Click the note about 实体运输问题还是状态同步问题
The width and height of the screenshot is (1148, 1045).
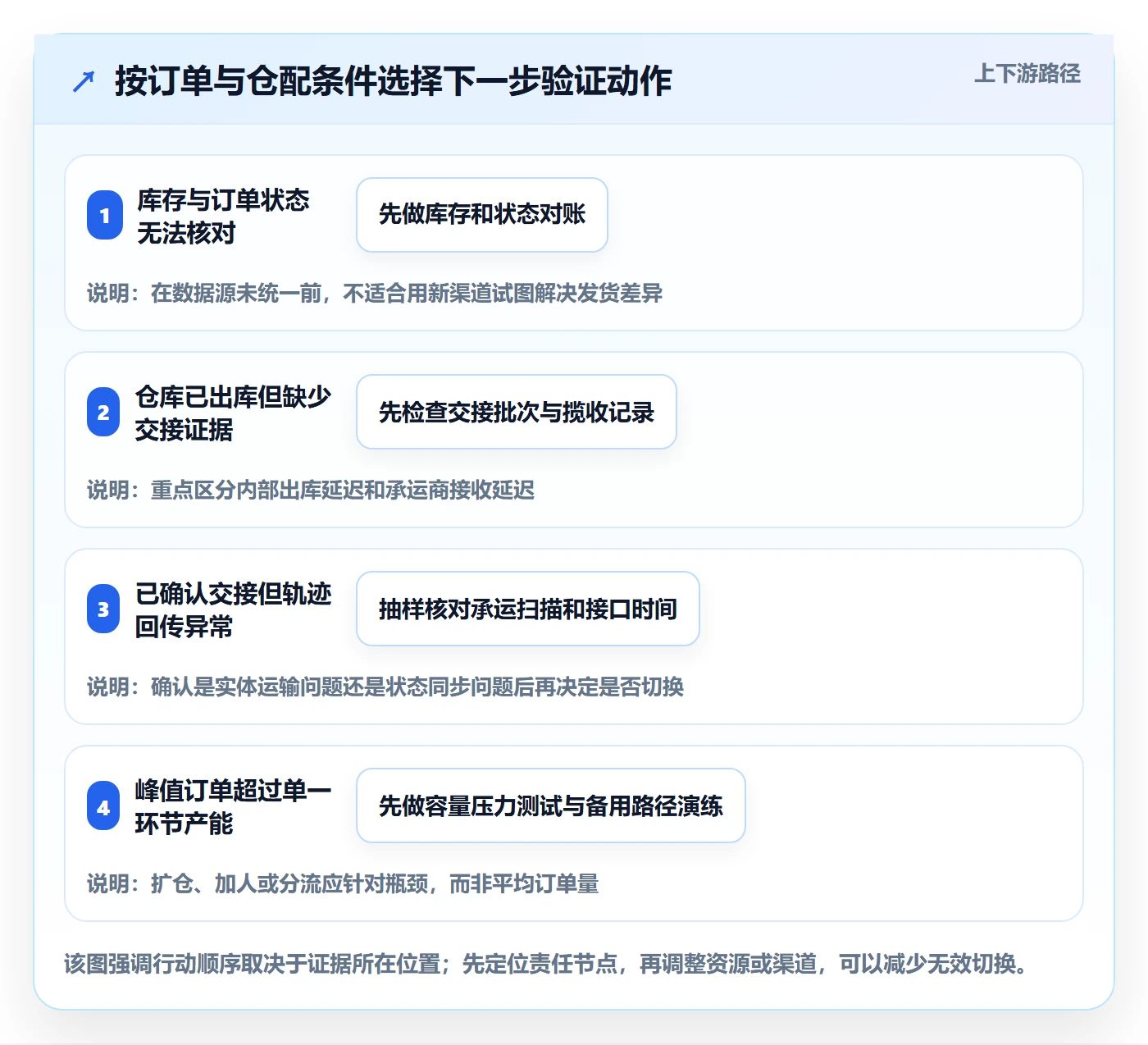385,687
